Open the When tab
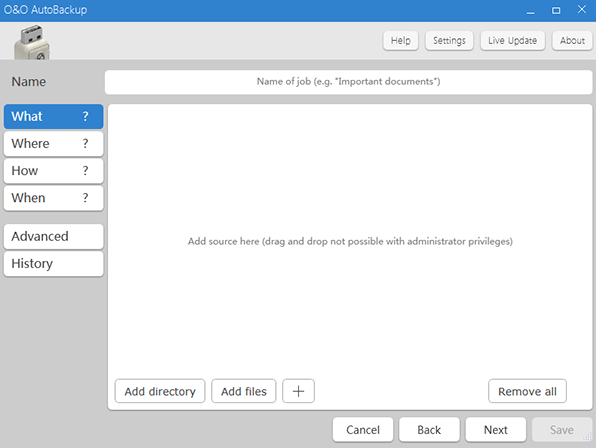The image size is (596, 448). pos(54,198)
